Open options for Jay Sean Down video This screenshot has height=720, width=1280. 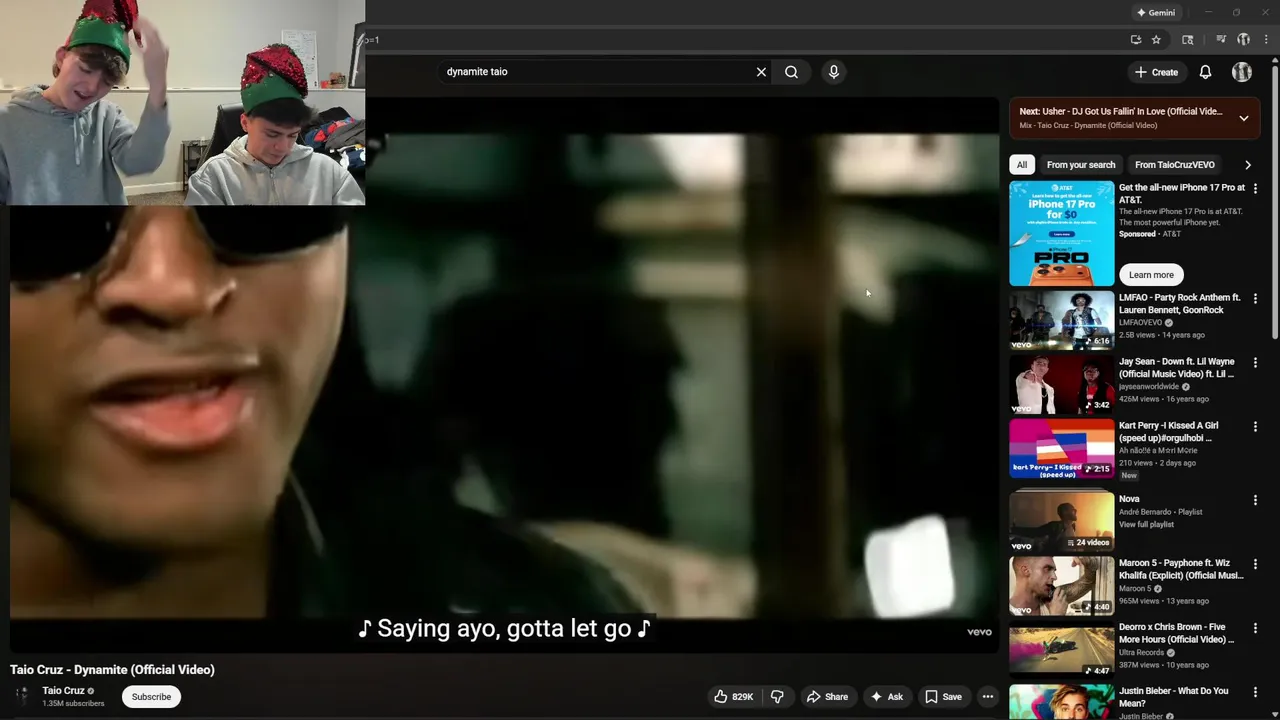[1255, 362]
